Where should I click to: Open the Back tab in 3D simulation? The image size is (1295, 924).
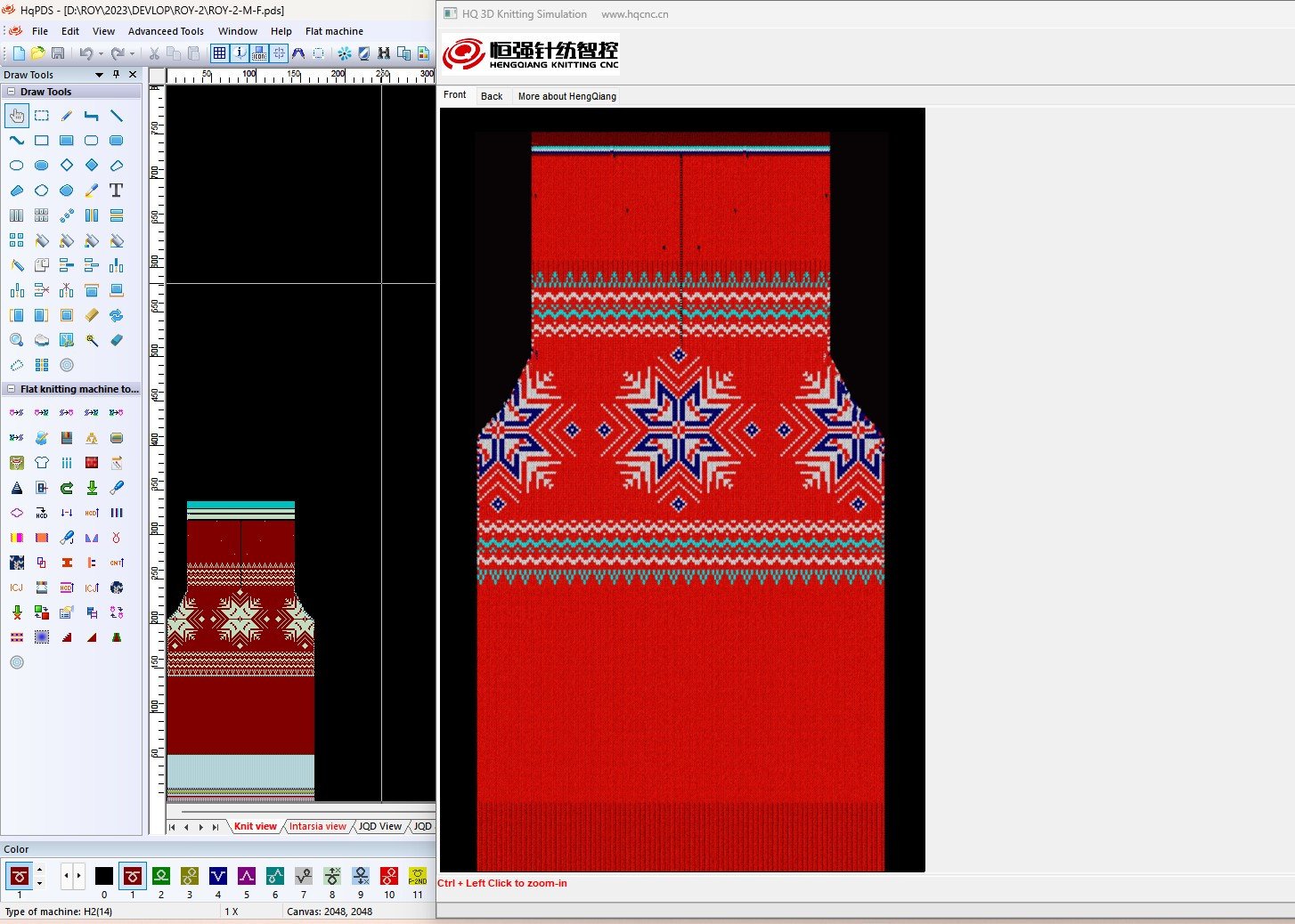click(x=492, y=96)
